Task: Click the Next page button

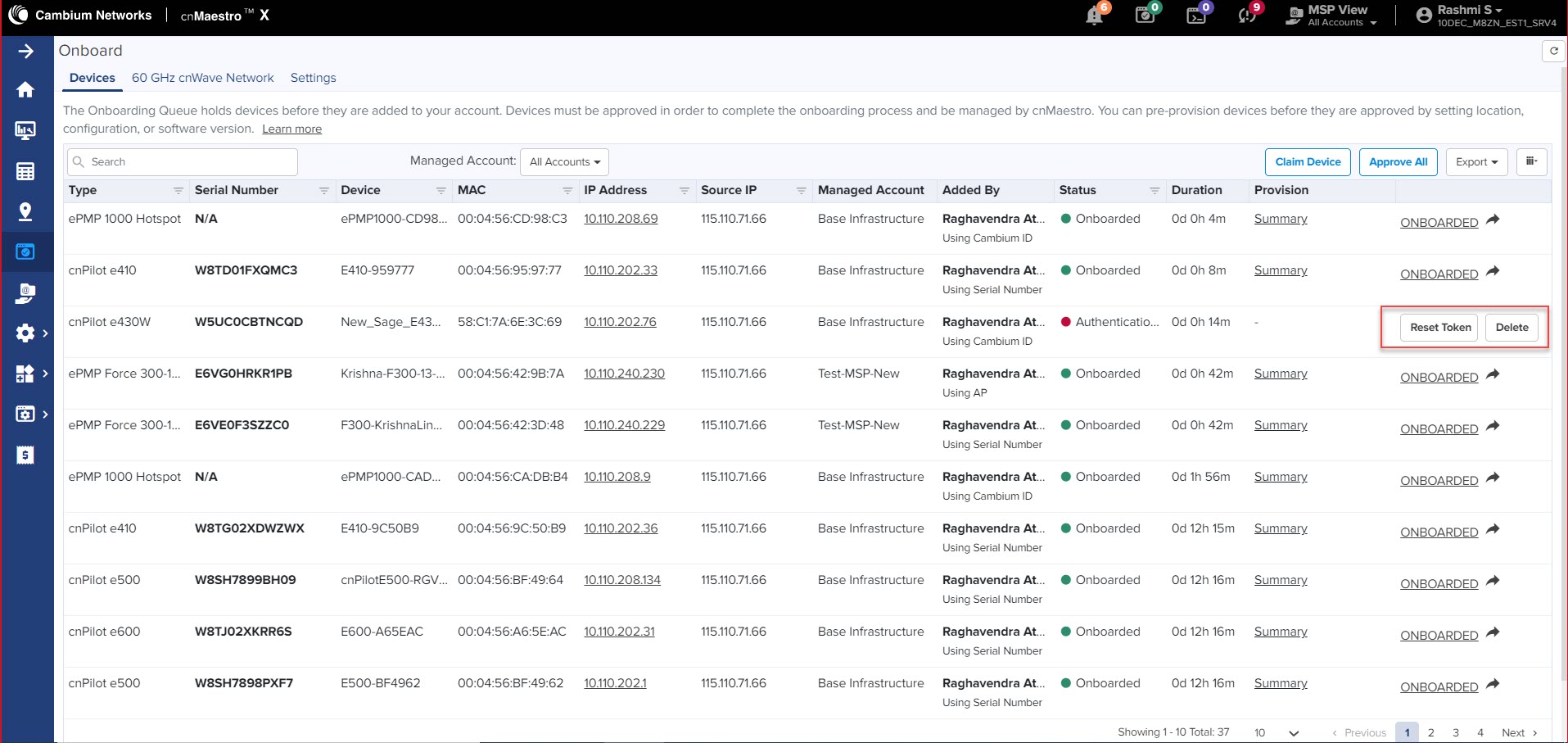Action: 1520,732
